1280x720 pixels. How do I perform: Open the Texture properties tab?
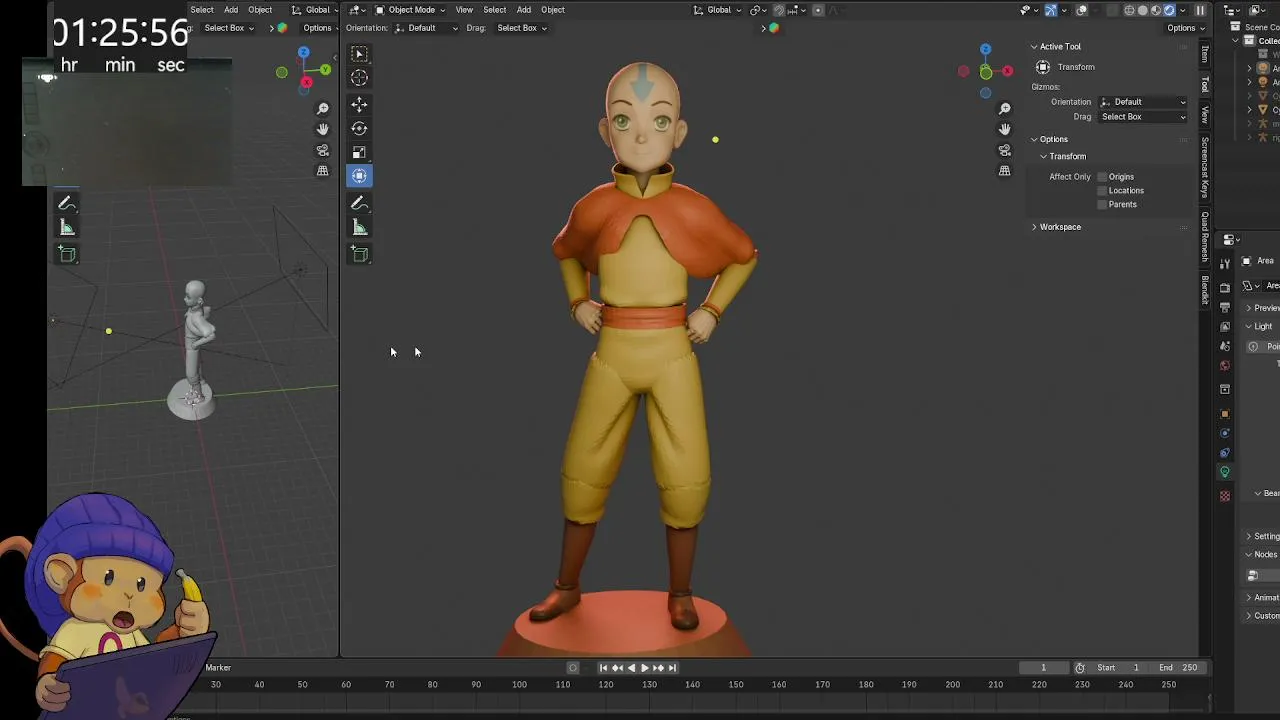[x=1225, y=496]
